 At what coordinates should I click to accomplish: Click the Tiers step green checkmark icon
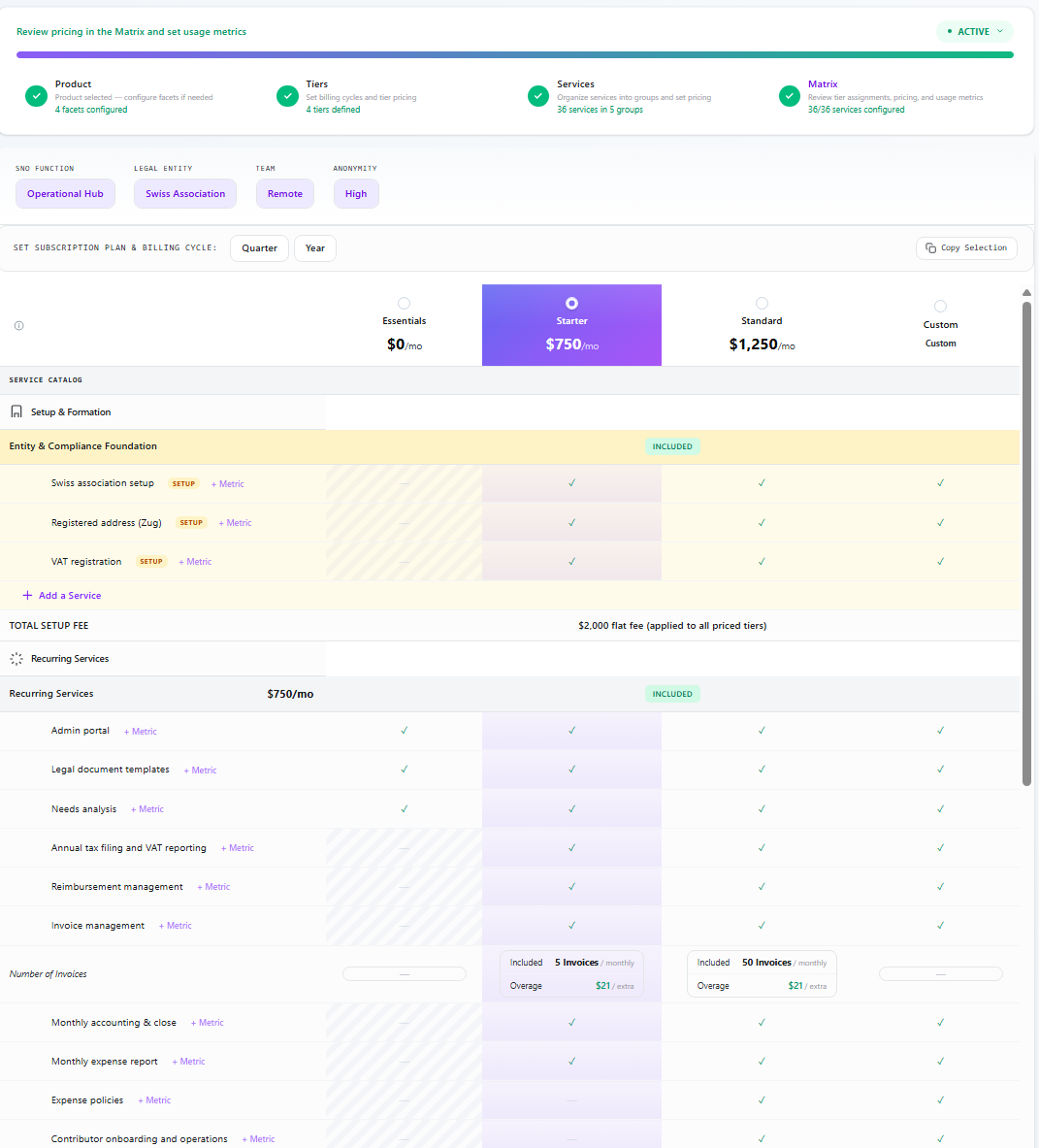pyautogui.click(x=287, y=96)
